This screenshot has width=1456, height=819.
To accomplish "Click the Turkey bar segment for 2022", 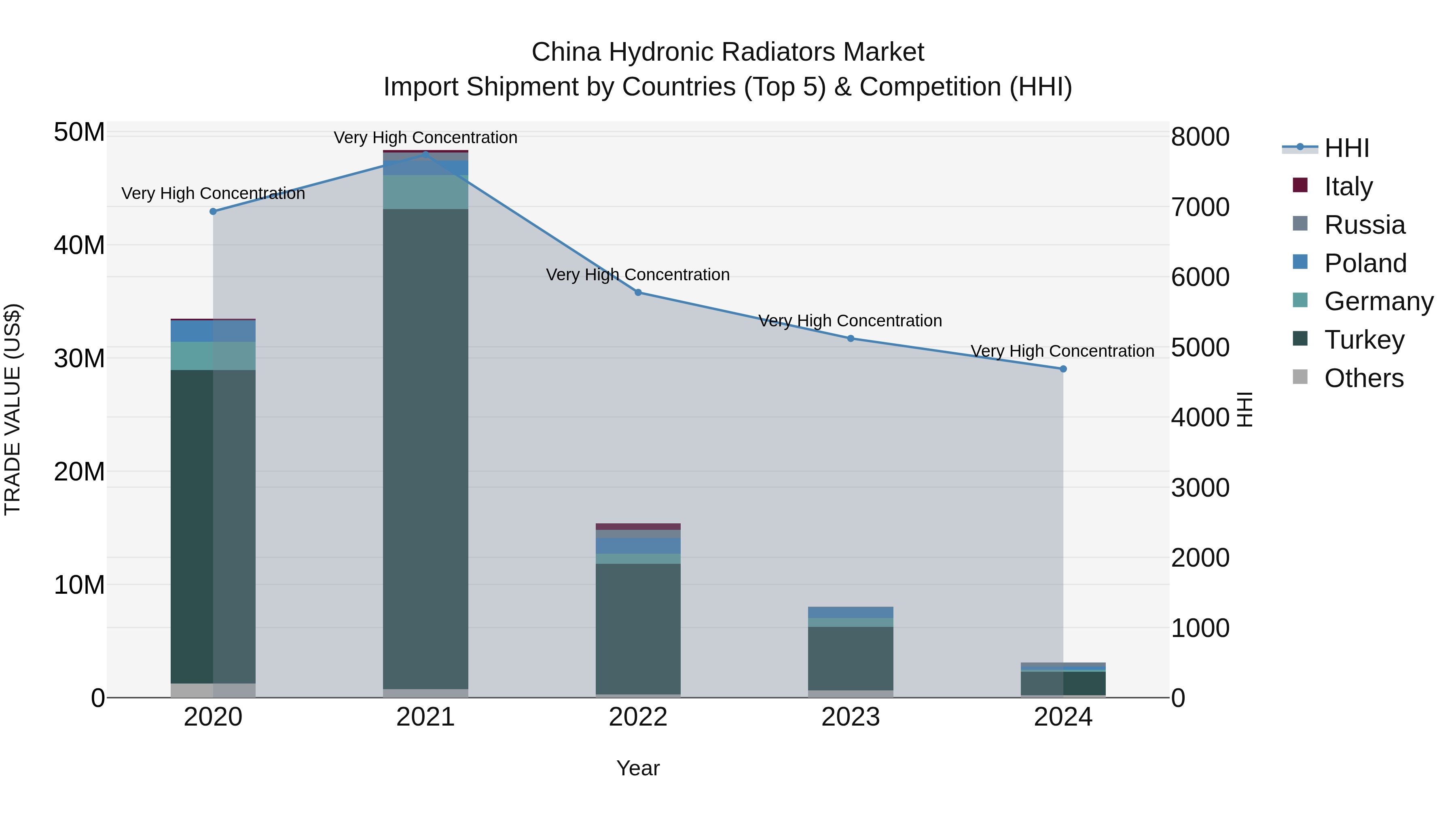I will 638,629.
